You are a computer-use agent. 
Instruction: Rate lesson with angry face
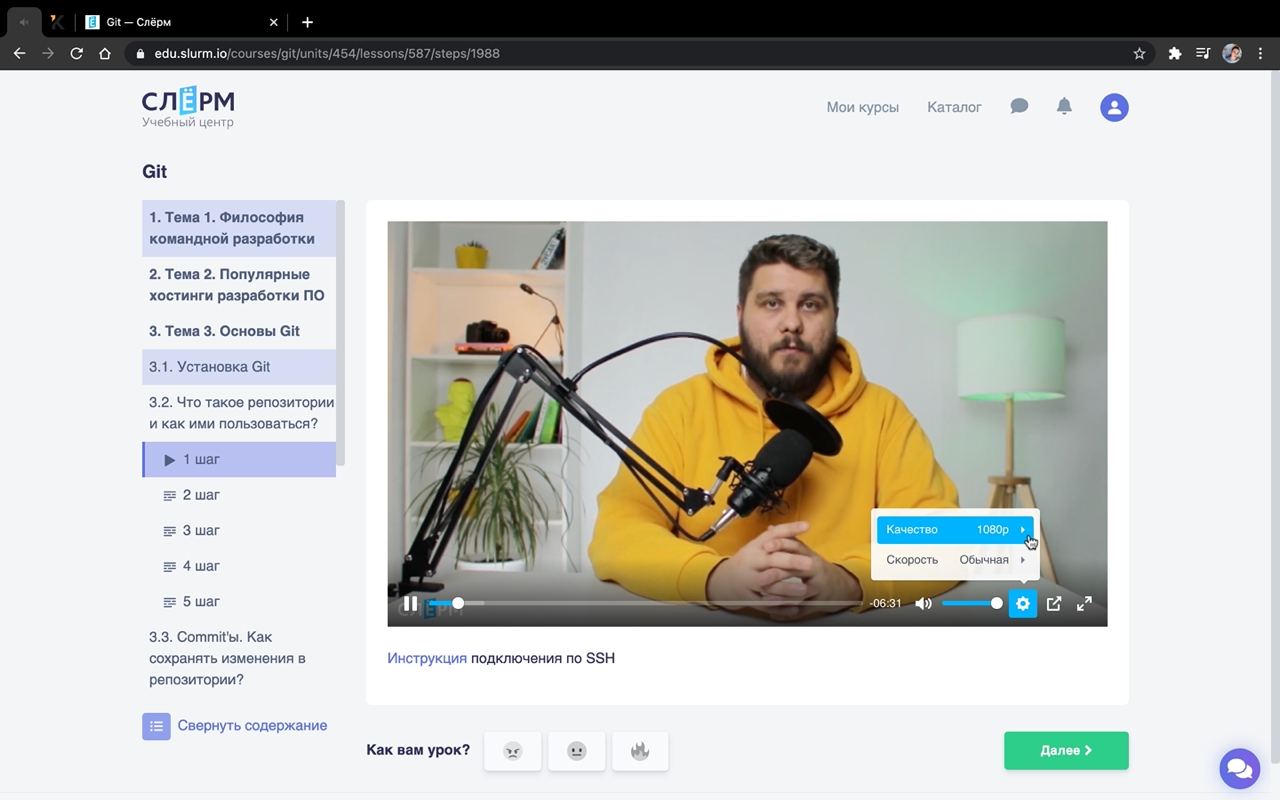[x=512, y=751]
